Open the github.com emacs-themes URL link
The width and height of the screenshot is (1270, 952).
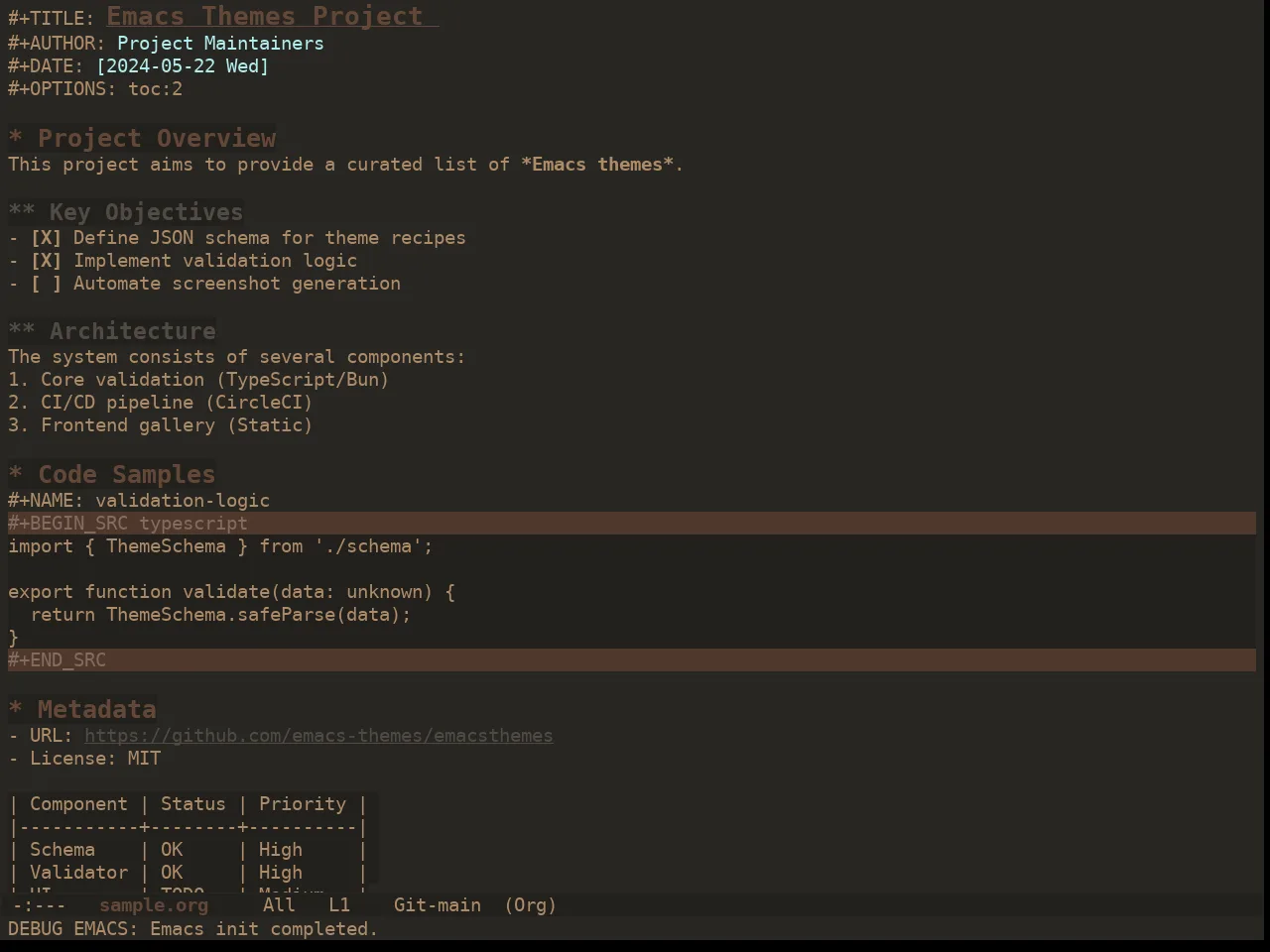pos(318,736)
